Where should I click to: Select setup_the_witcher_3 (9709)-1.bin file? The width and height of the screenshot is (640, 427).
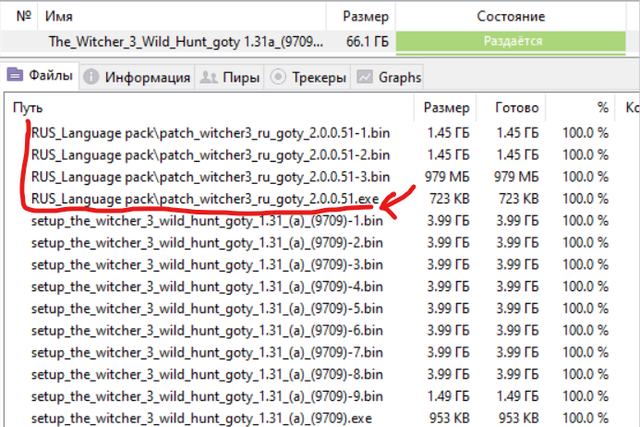point(207,220)
